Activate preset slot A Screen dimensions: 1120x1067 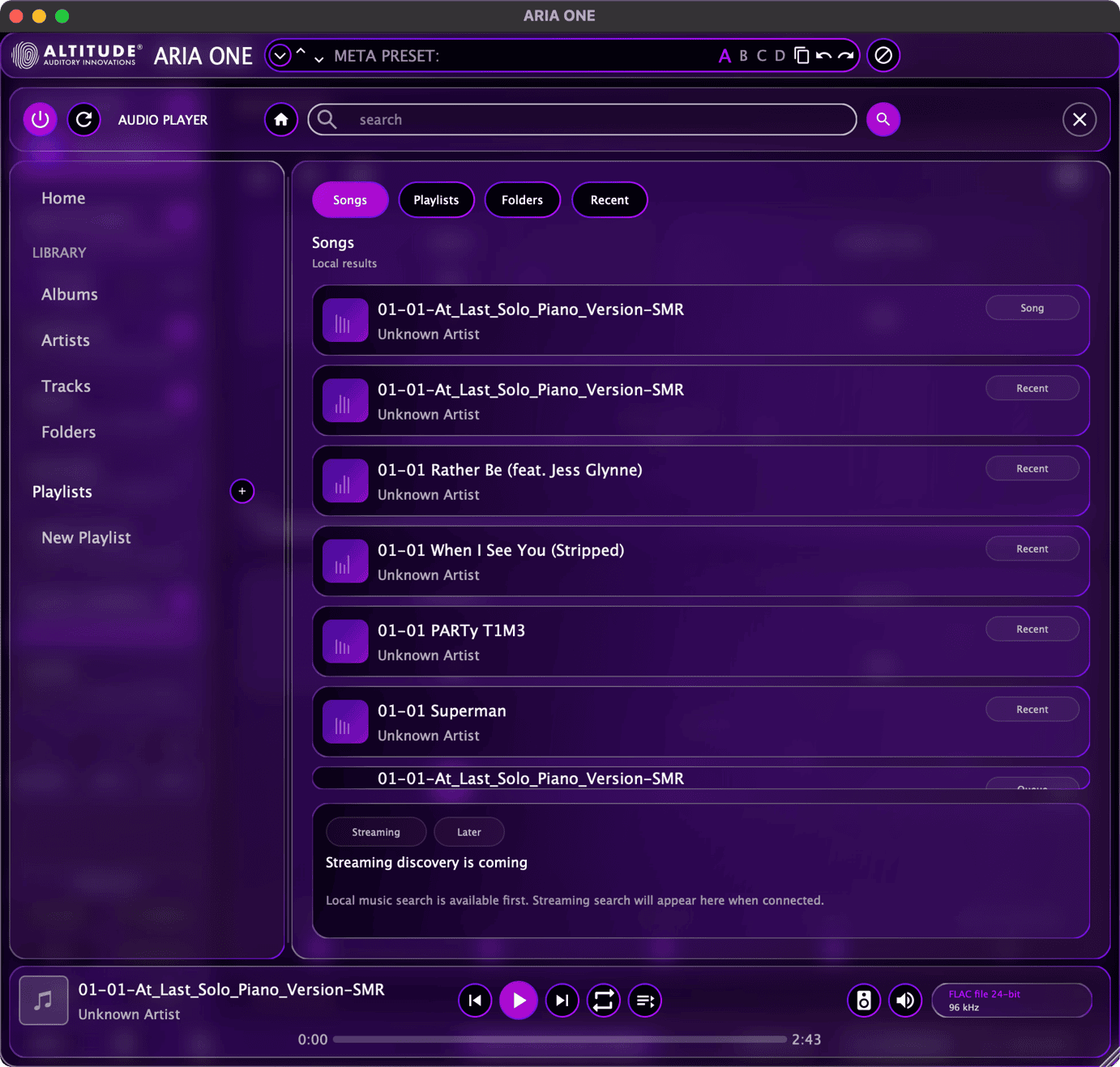725,56
